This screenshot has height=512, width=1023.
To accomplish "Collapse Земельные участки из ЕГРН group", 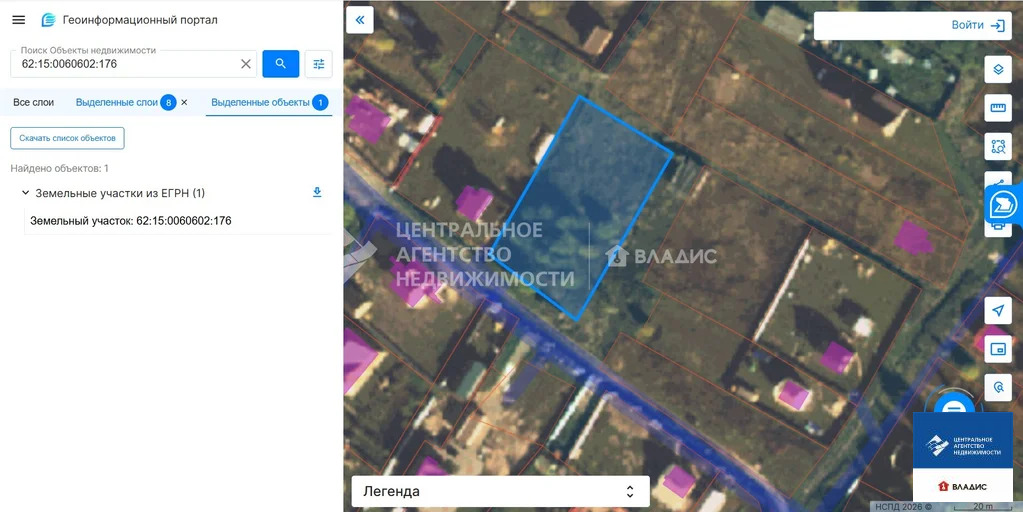I will tap(25, 193).
